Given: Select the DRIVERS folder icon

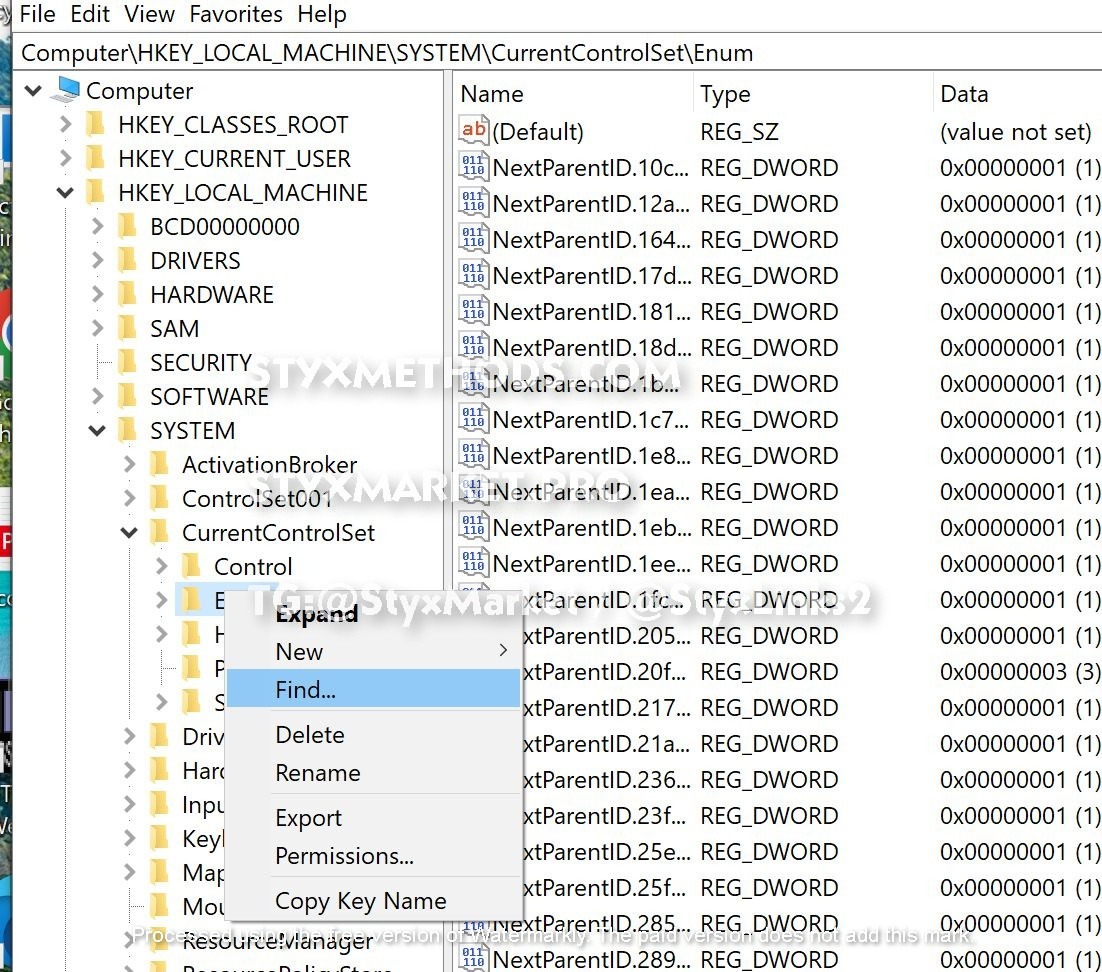Looking at the screenshot, I should pyautogui.click(x=128, y=259).
